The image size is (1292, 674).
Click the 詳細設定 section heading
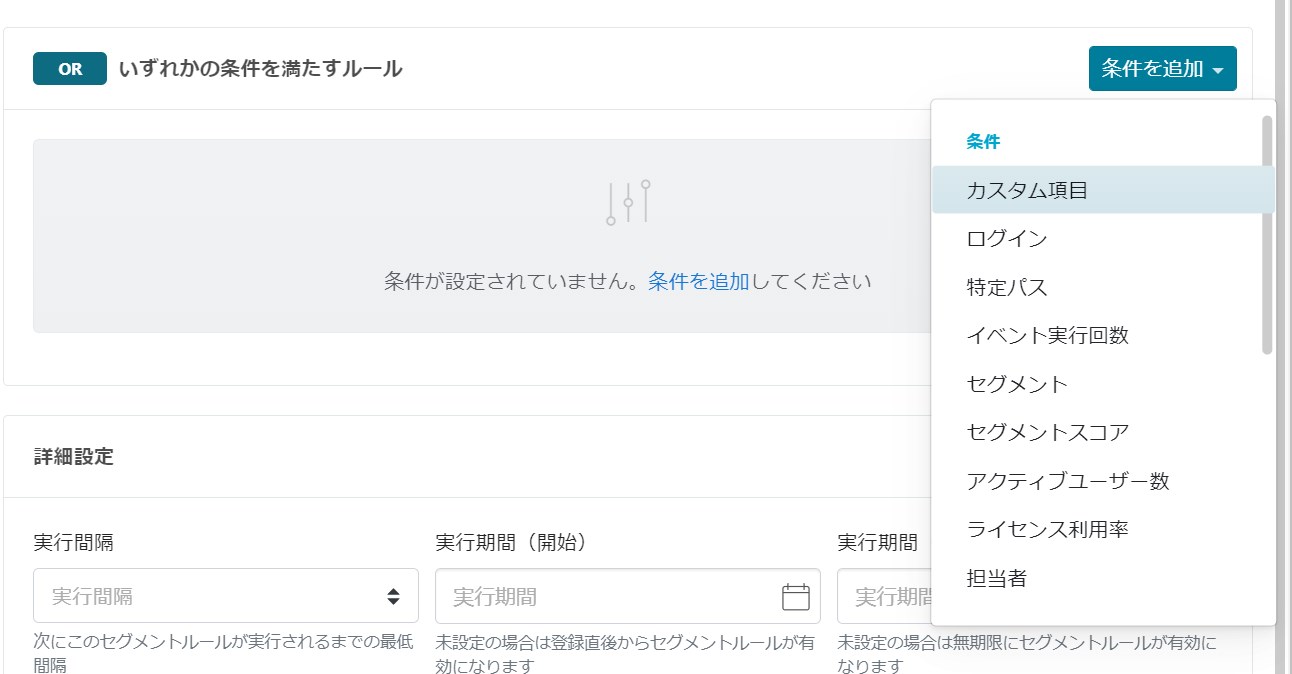pos(73,457)
